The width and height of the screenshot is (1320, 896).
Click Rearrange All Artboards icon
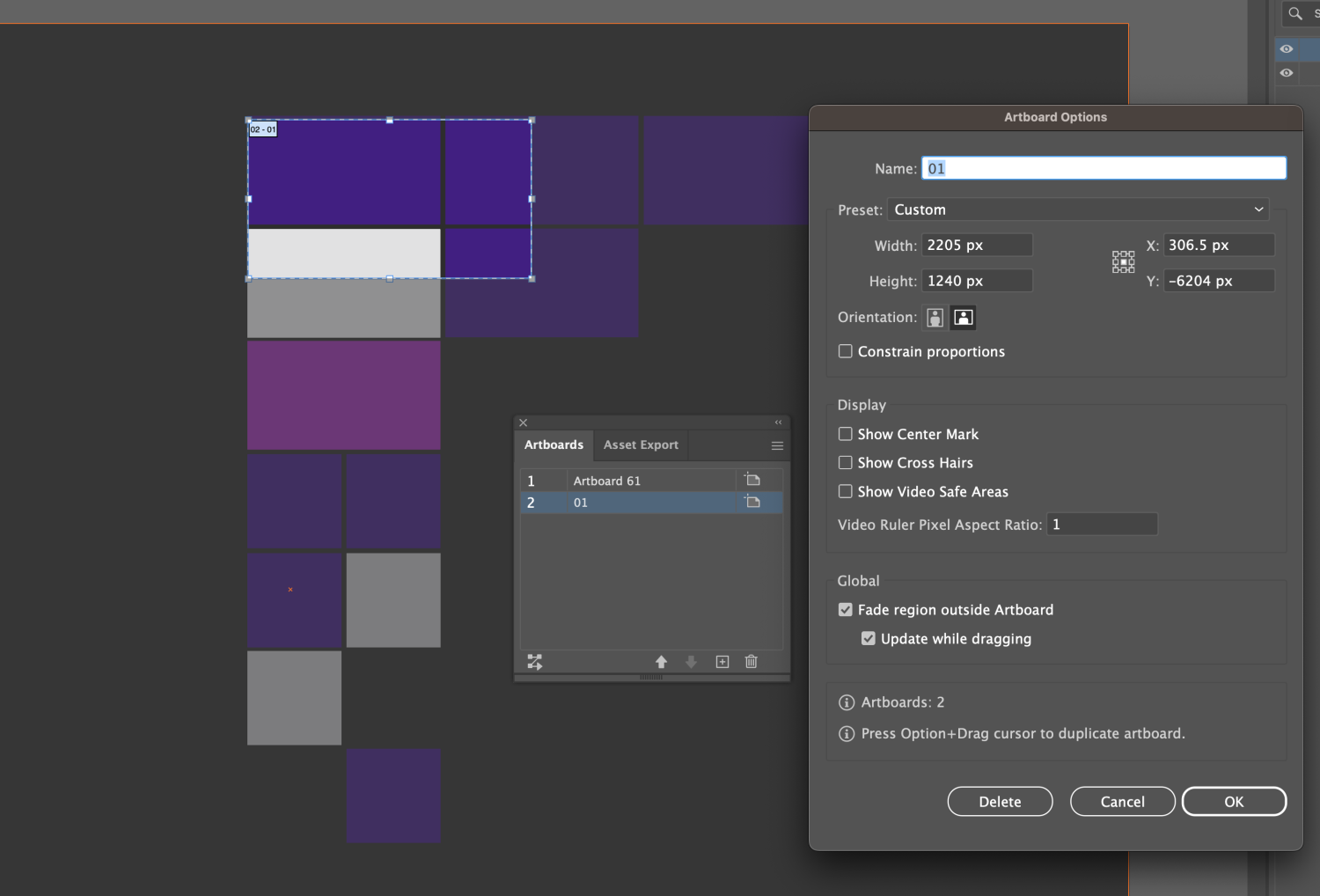pyautogui.click(x=534, y=662)
